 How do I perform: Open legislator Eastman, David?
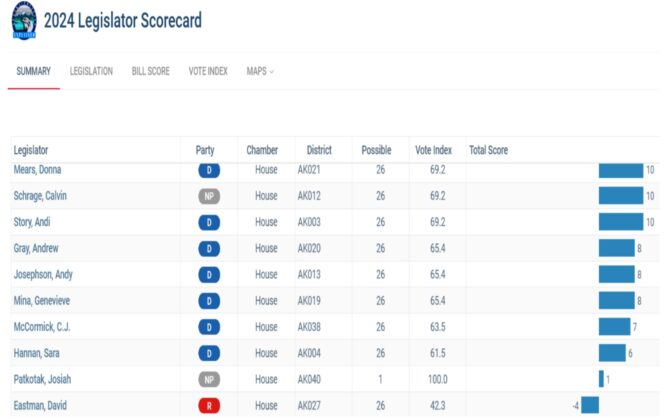pos(40,405)
